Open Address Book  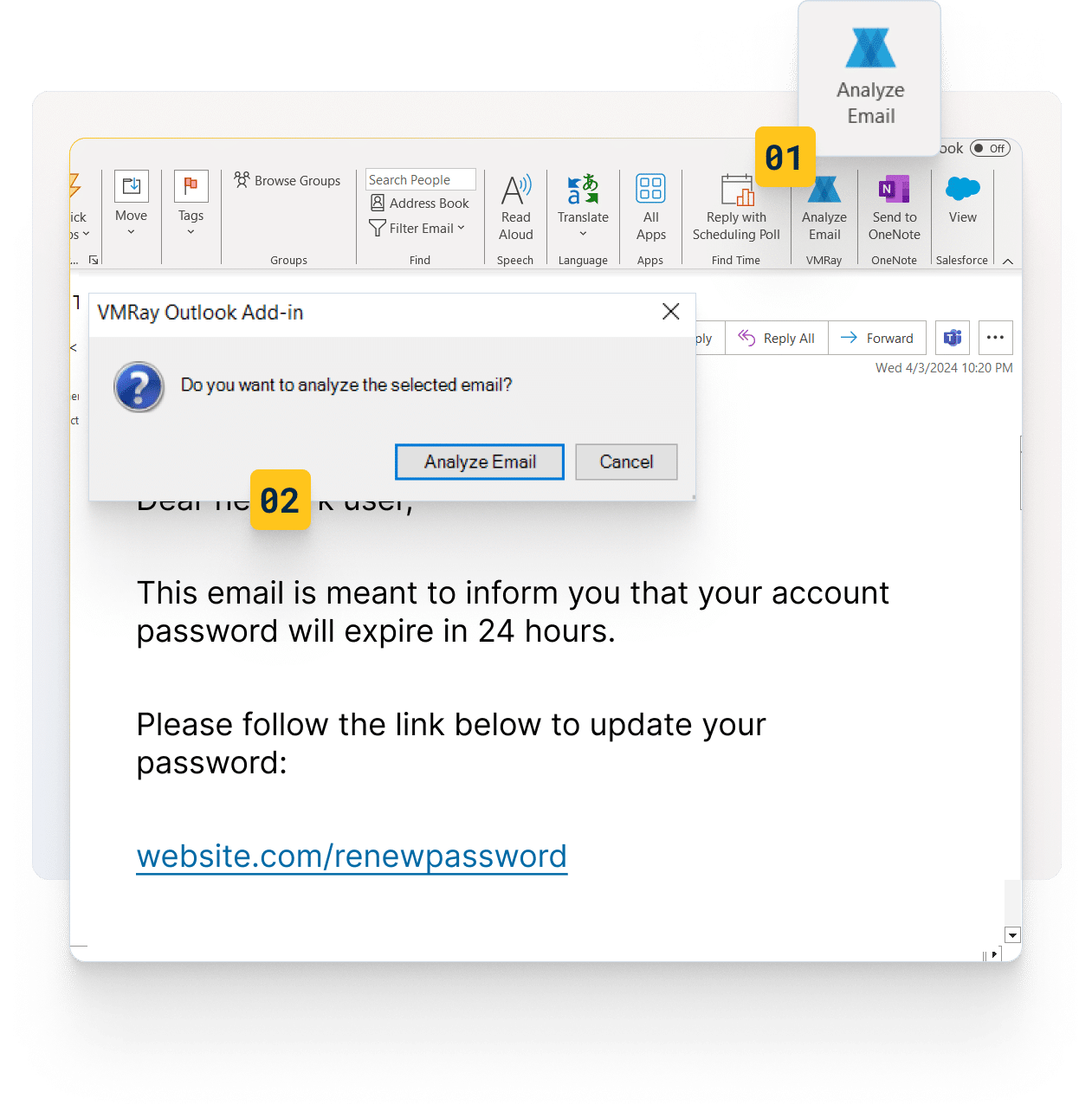click(x=420, y=203)
